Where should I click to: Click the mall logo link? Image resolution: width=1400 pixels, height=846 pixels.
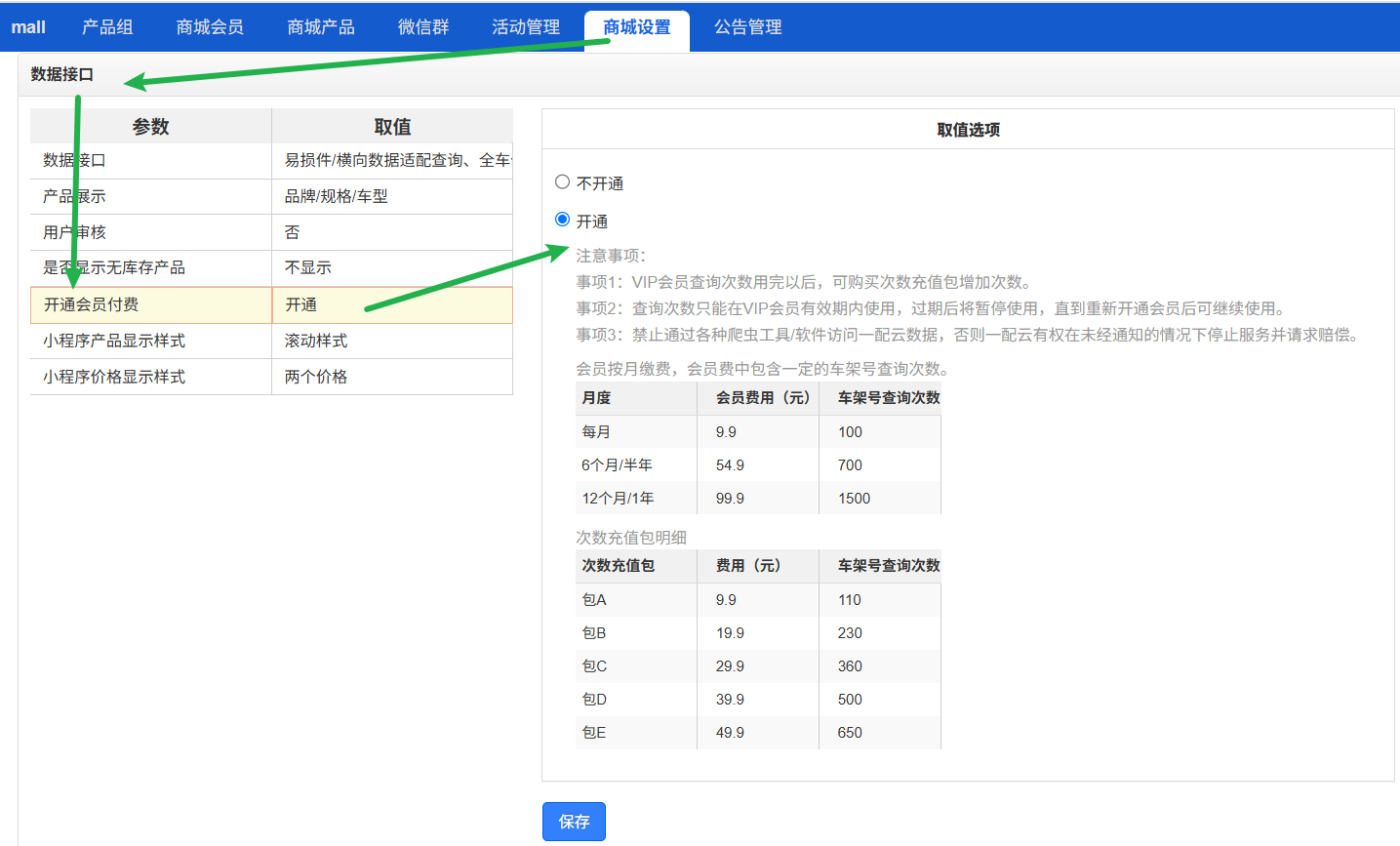(x=28, y=27)
